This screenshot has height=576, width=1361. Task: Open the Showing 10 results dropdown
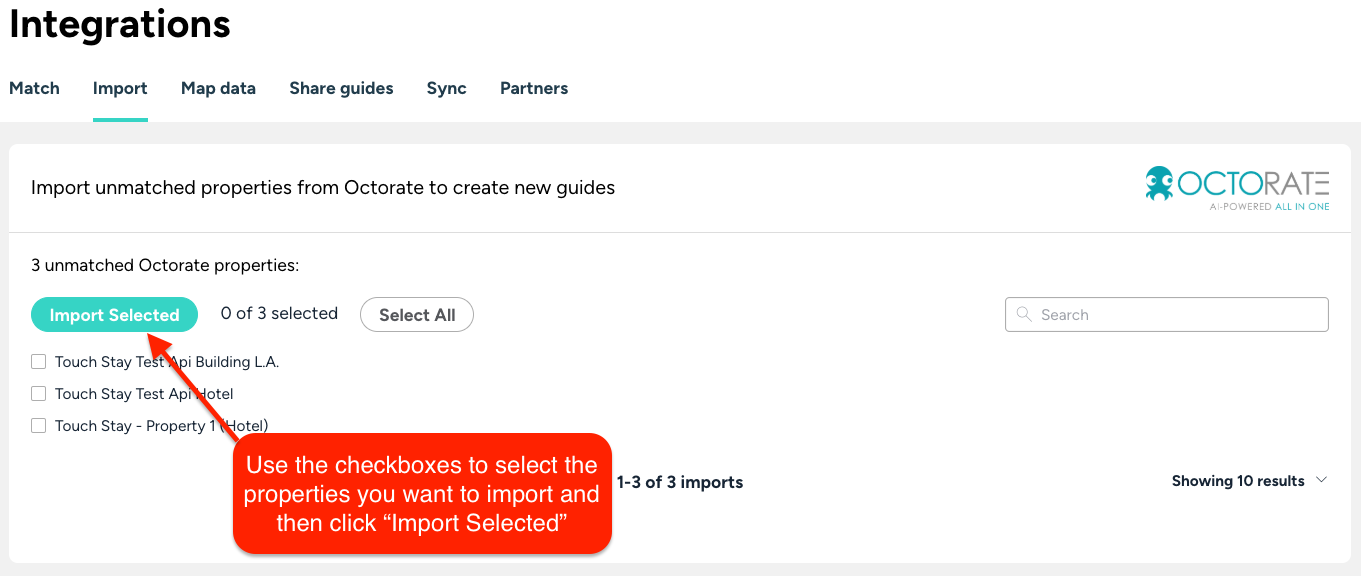(1238, 481)
